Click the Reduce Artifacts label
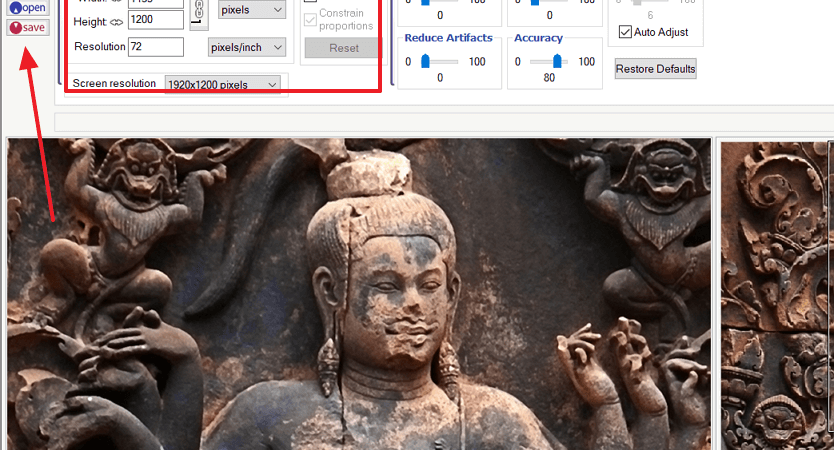834x450 pixels. click(x=448, y=38)
